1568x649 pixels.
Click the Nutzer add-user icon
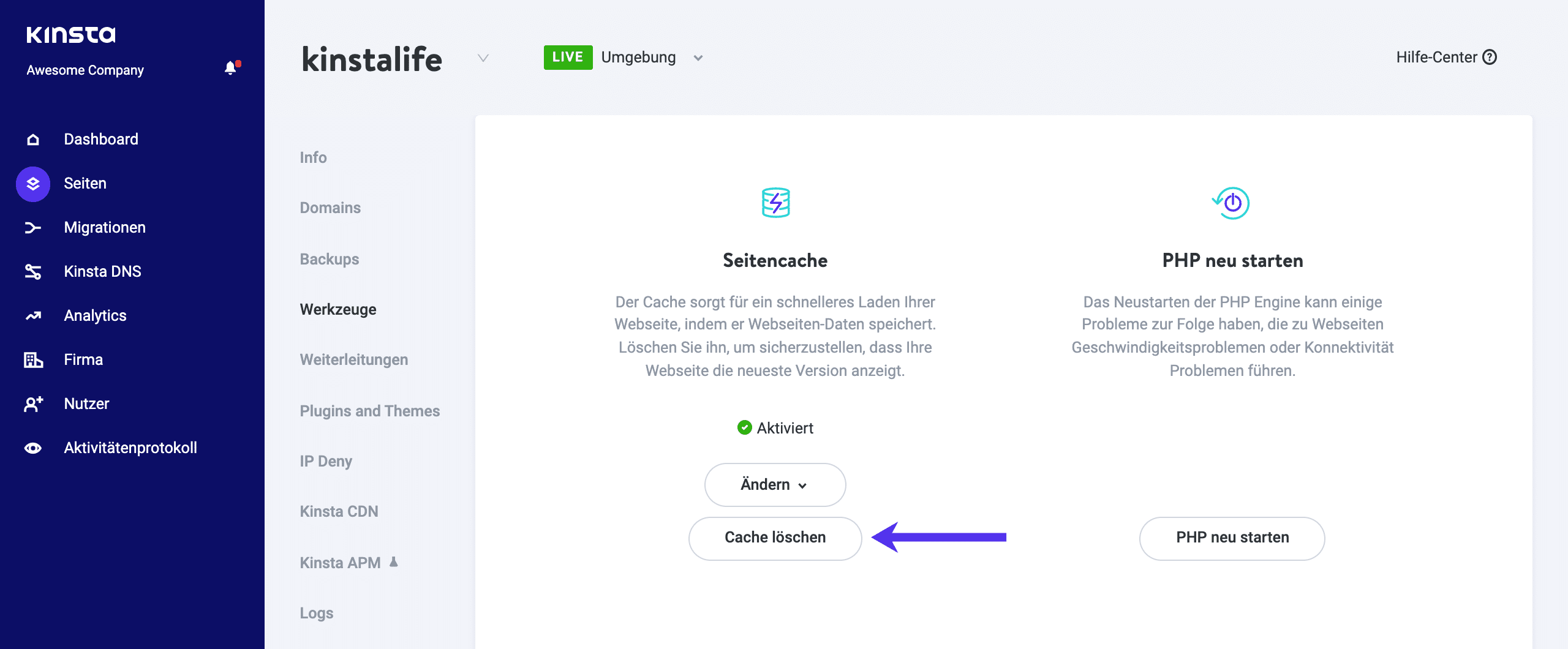pyautogui.click(x=32, y=403)
